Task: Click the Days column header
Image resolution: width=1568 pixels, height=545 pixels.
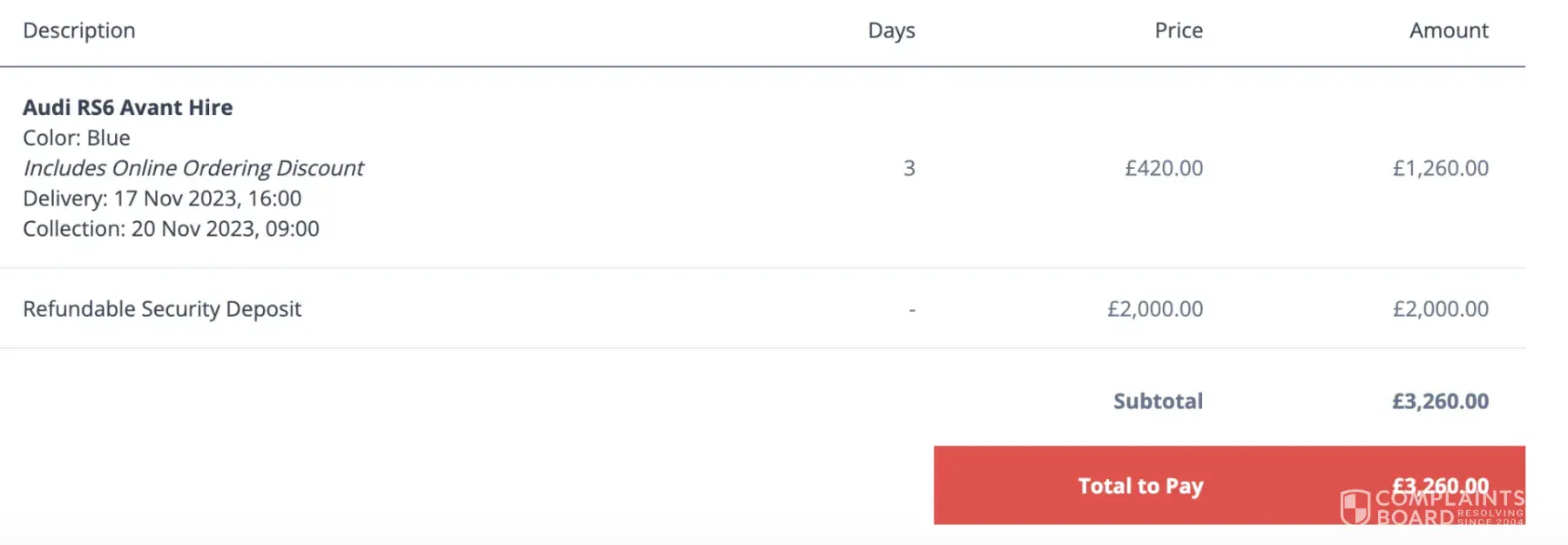Action: click(x=891, y=30)
